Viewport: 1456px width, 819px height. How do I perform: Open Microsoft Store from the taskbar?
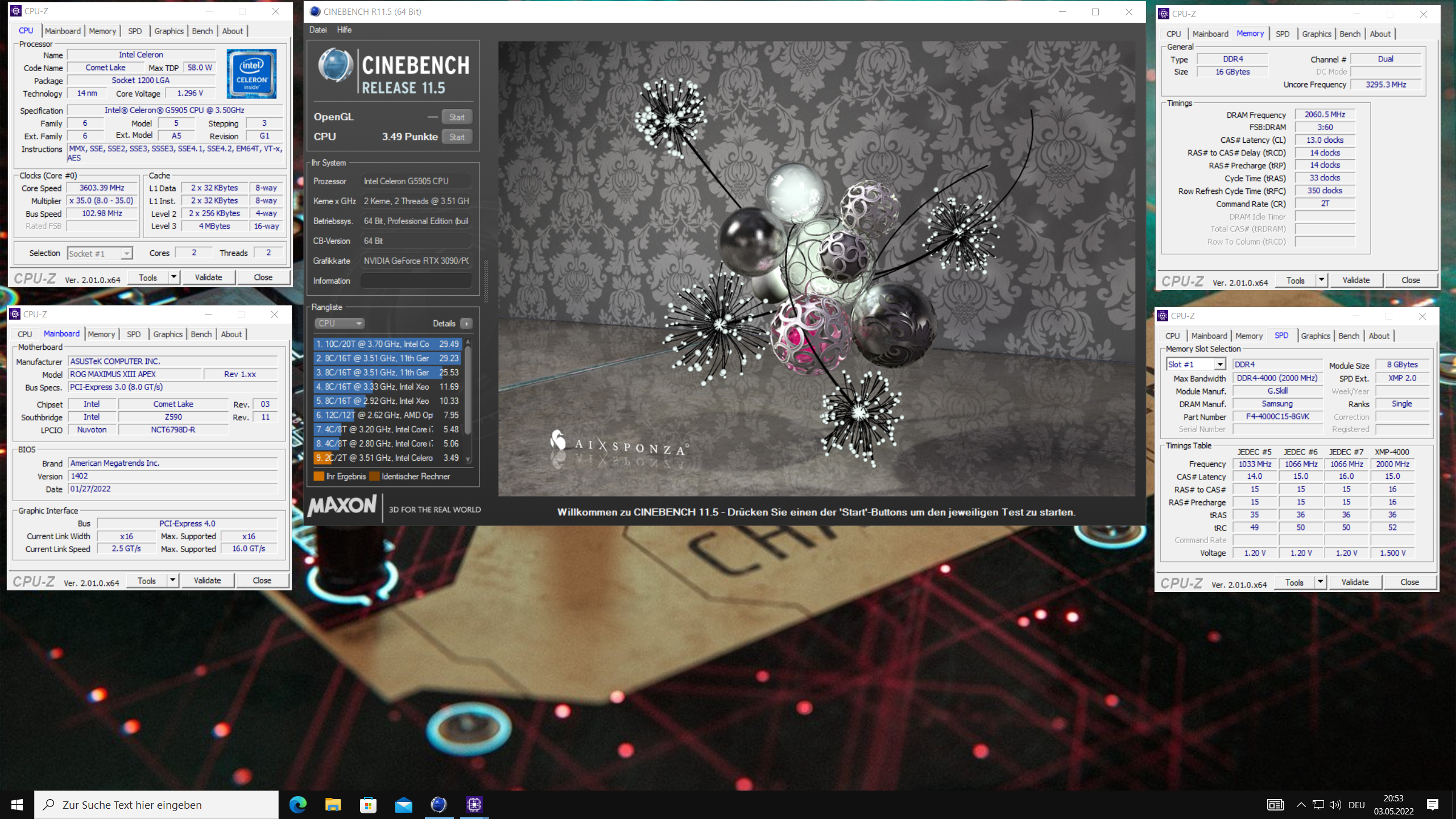point(368,804)
